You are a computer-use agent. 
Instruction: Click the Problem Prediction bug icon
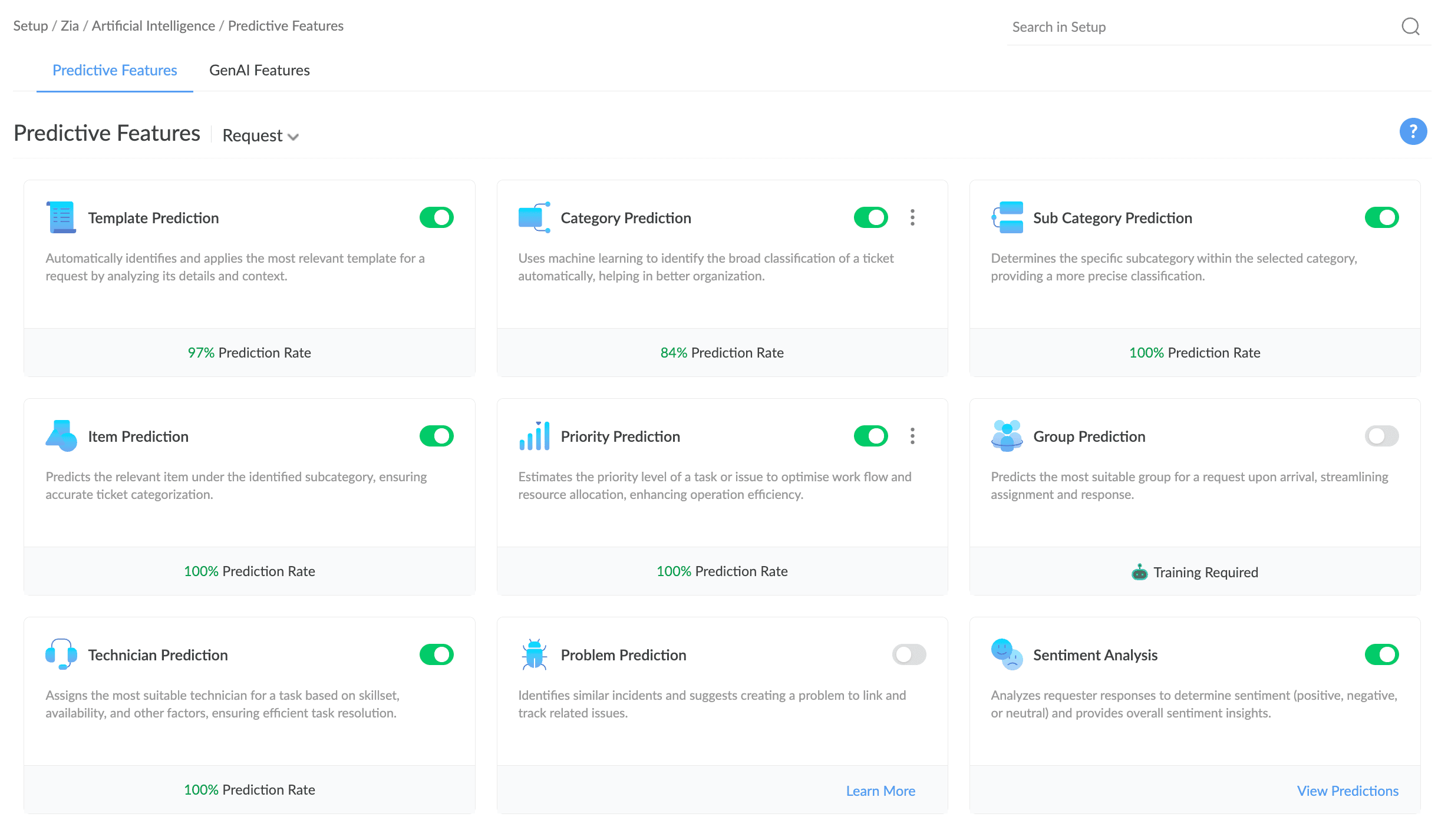(x=534, y=654)
